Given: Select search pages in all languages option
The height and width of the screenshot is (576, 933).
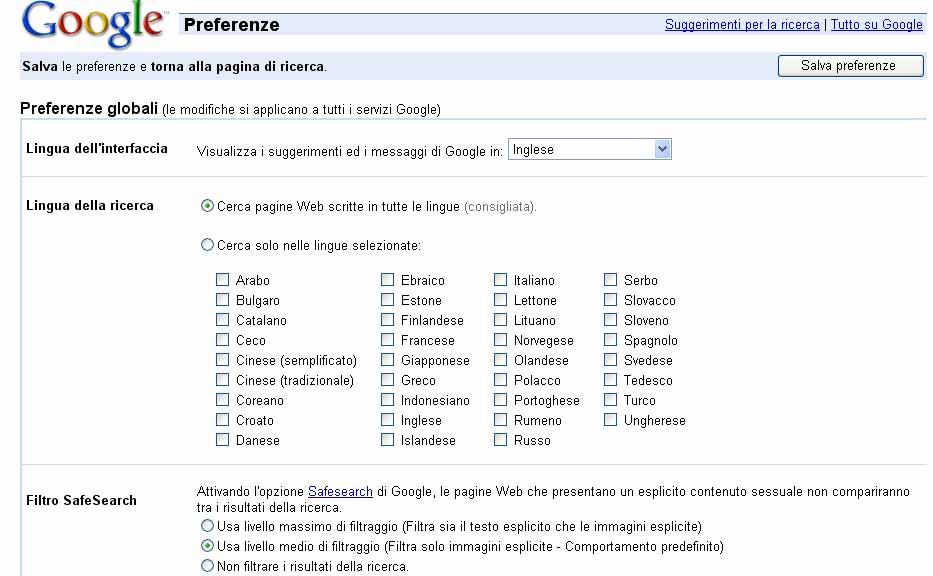Looking at the screenshot, I should [x=208, y=206].
